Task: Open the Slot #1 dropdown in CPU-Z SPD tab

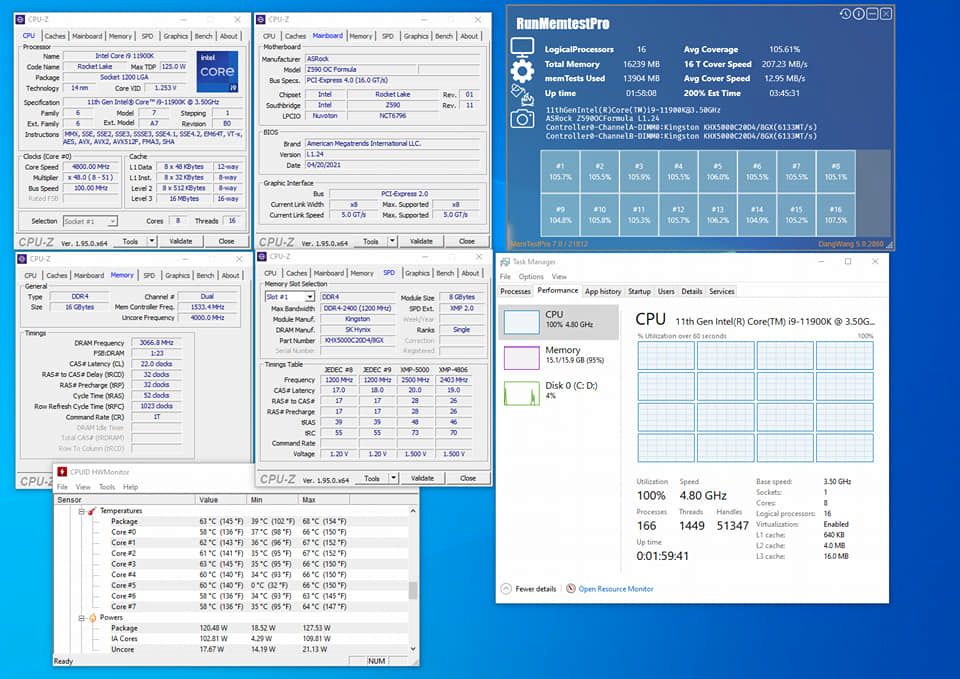Action: pyautogui.click(x=310, y=296)
